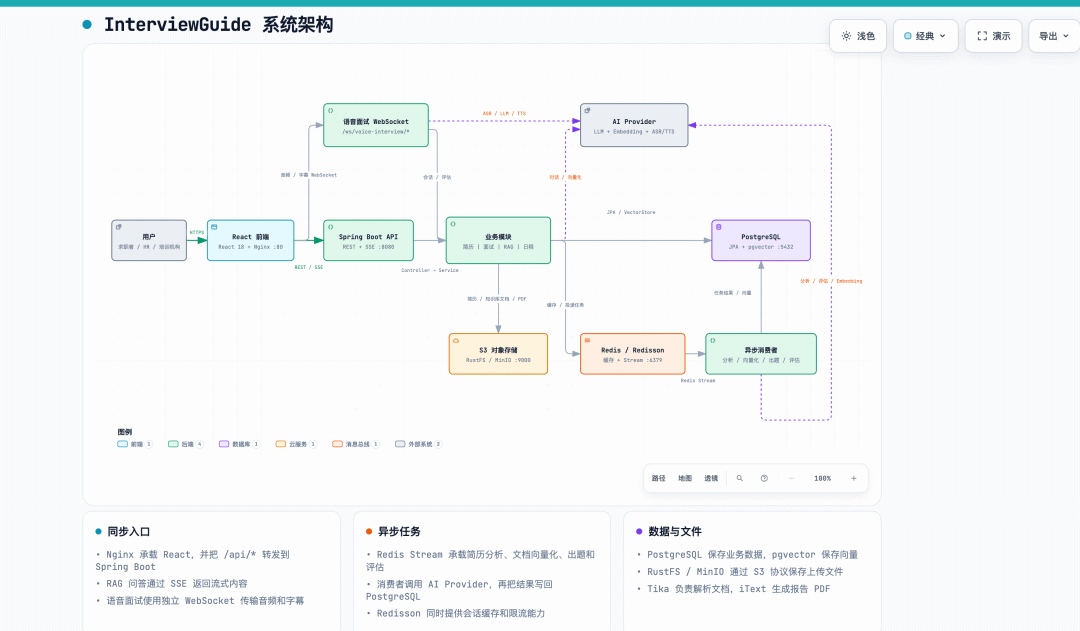The height and width of the screenshot is (631, 1080).
Task: Click the 同步入口 card heading
Action: click(x=128, y=532)
